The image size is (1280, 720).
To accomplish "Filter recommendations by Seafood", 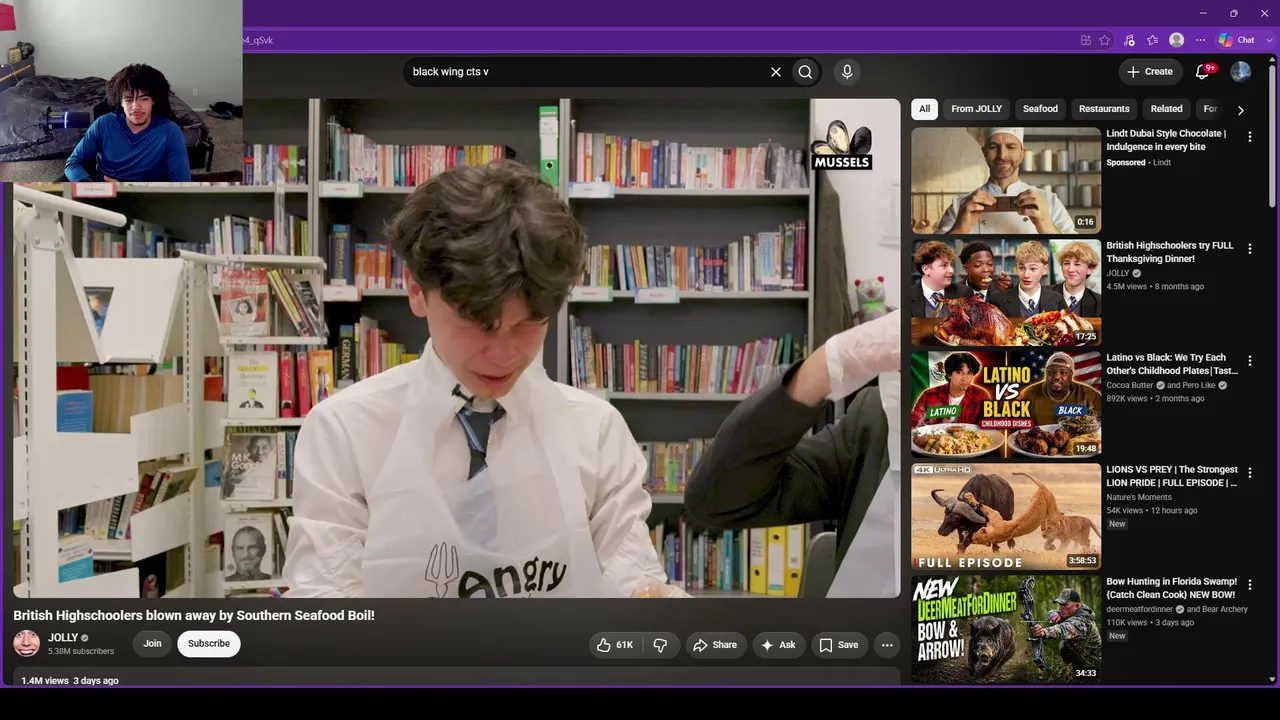I will coord(1040,109).
